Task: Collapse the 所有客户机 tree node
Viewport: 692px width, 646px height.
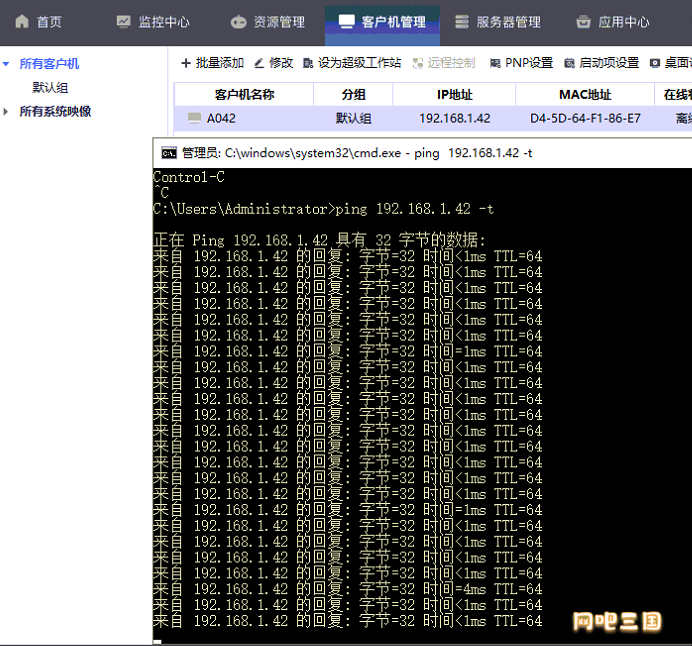Action: coord(6,64)
